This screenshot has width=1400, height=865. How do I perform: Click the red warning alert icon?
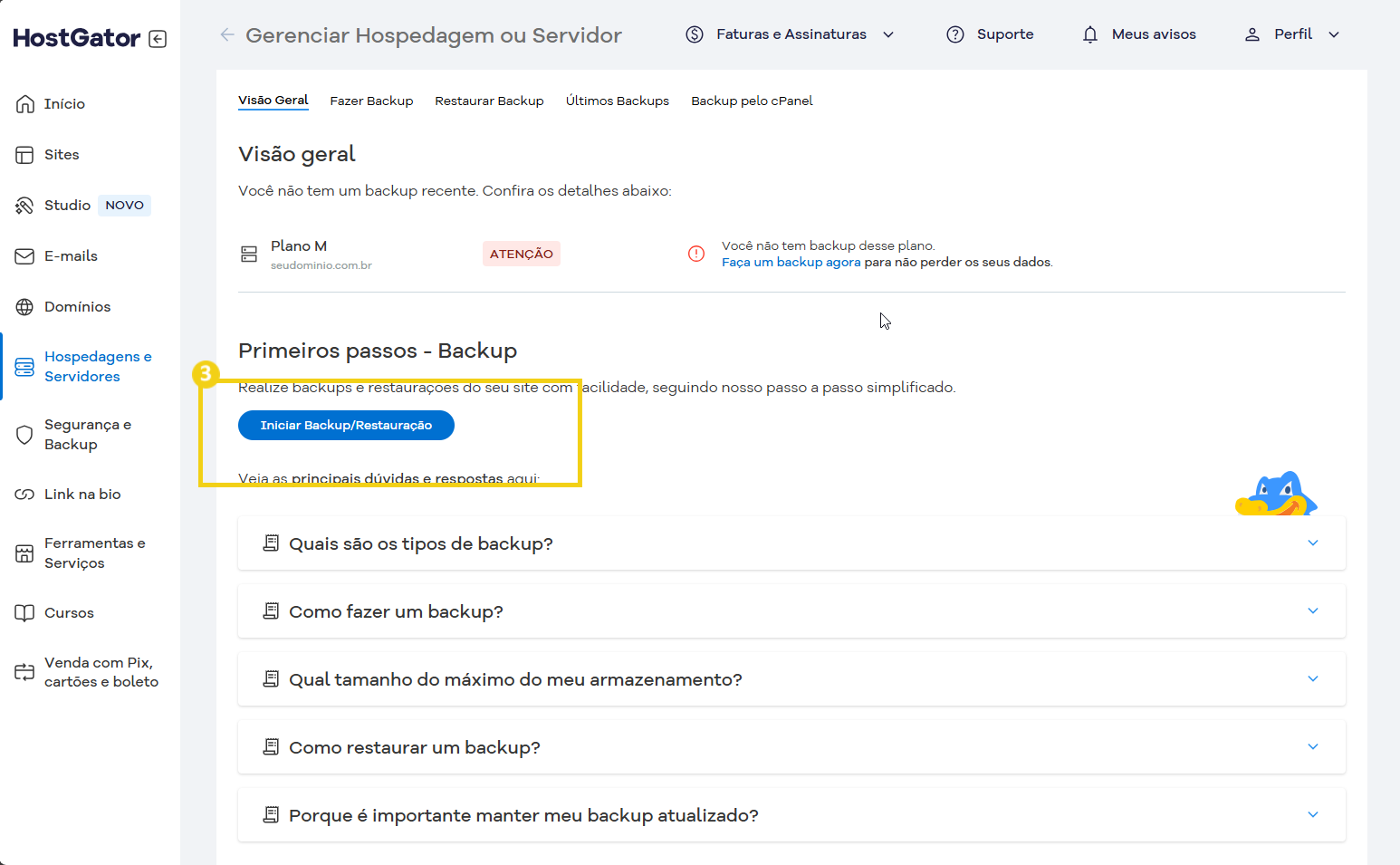click(x=696, y=254)
